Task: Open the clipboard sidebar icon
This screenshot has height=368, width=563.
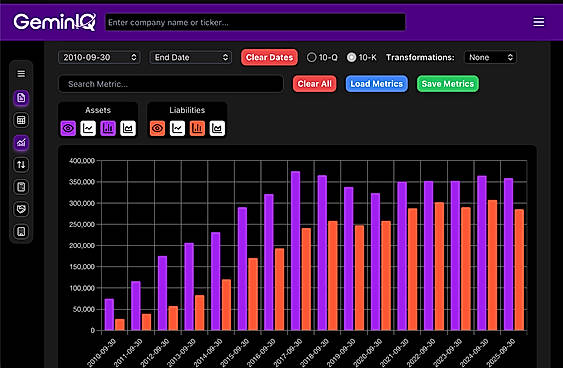Action: 21,187
